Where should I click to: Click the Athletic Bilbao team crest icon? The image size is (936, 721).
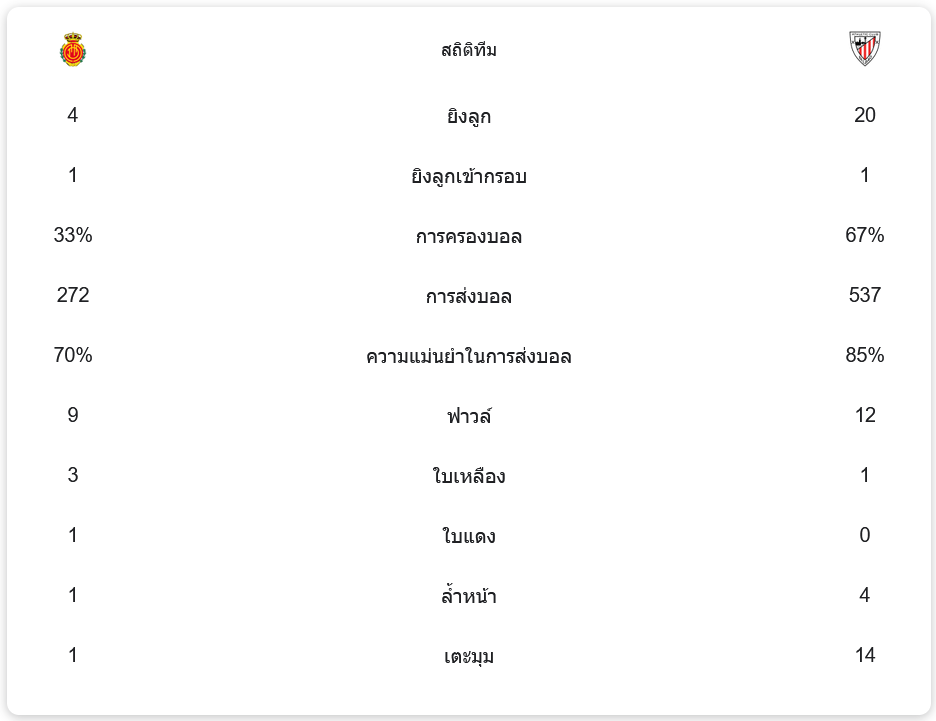pyautogui.click(x=864, y=48)
